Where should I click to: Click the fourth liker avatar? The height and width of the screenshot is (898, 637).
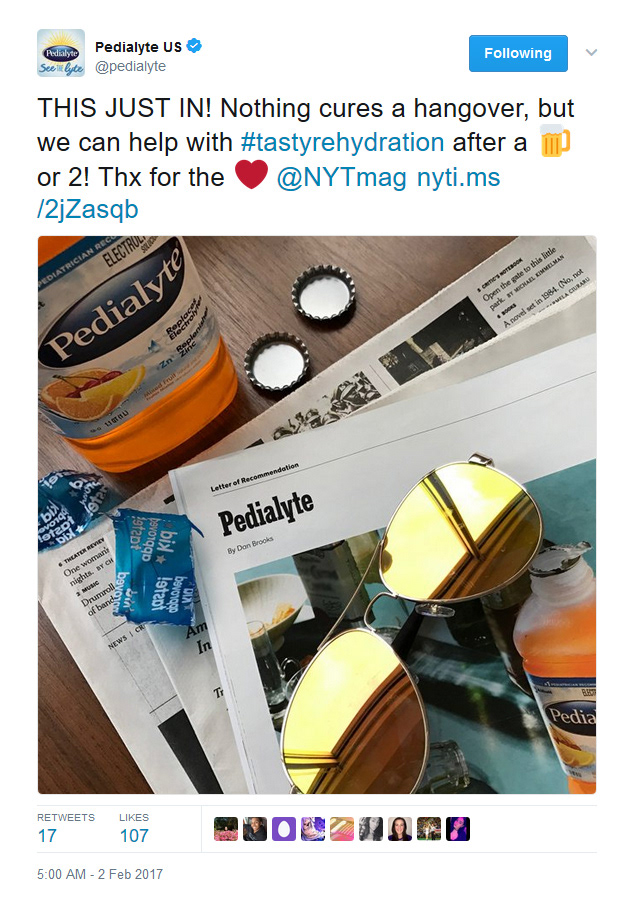313,829
